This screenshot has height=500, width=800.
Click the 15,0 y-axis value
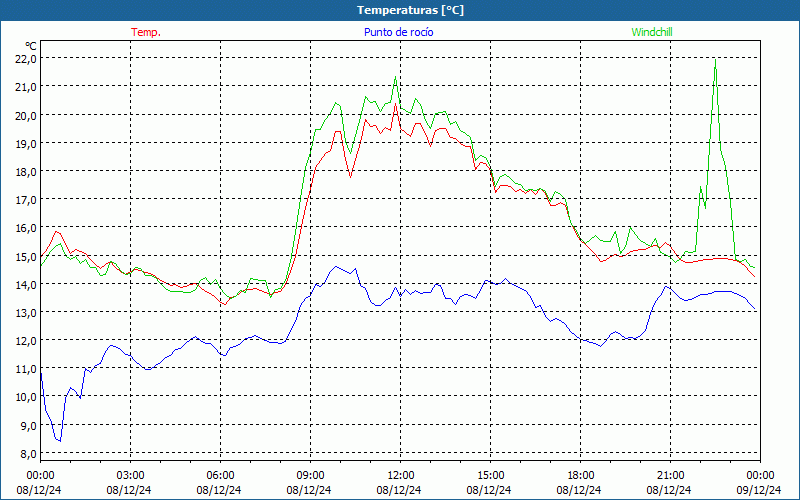click(26, 256)
